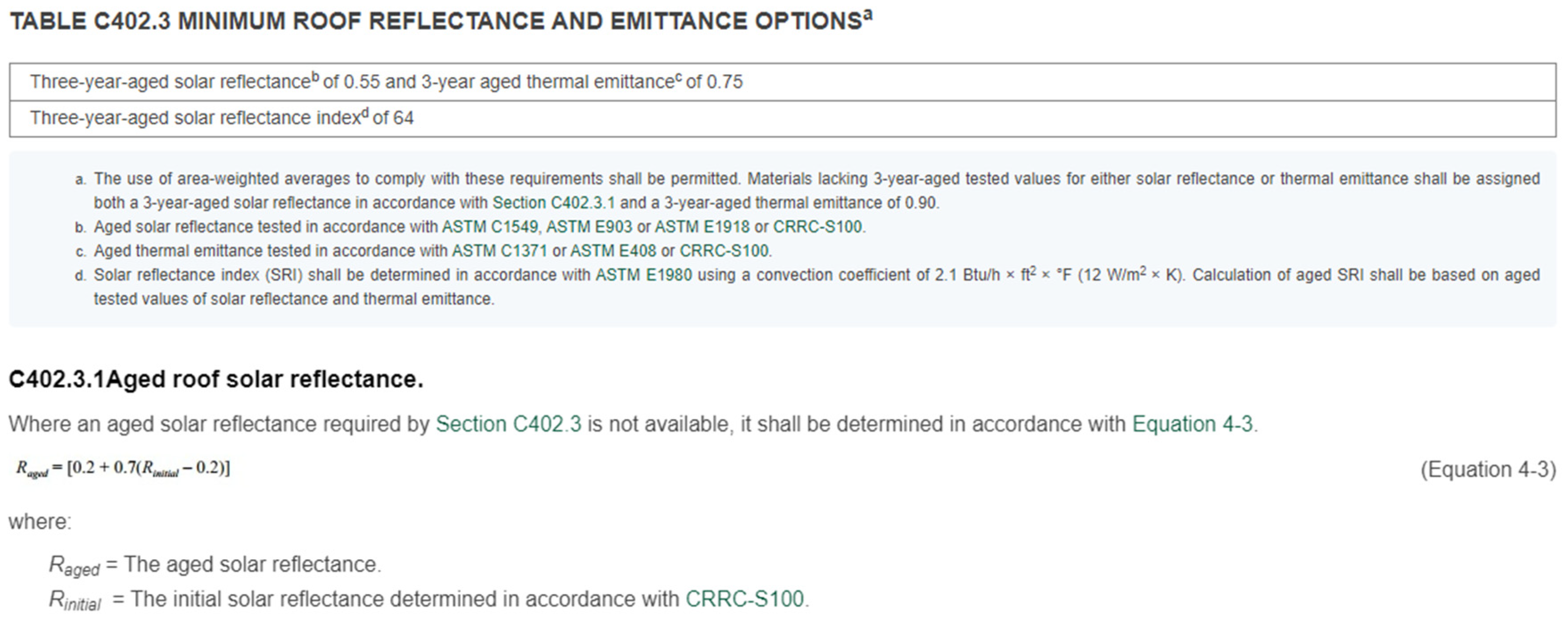Open the ASTM E1980 standard link
This screenshot has width=1568, height=623.
tap(643, 275)
